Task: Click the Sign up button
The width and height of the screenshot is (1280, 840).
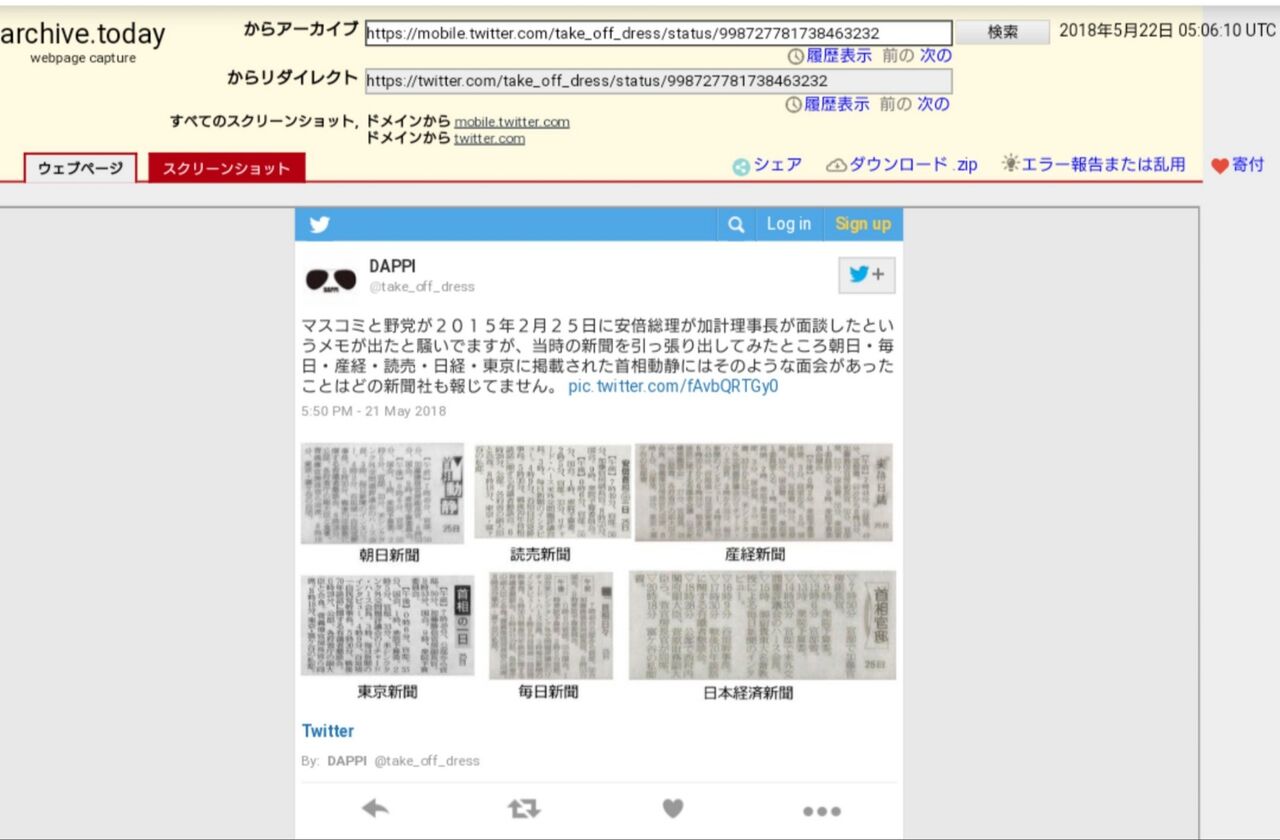Action: (863, 224)
